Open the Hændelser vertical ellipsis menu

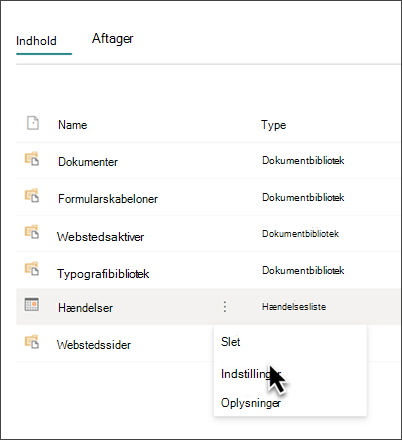(x=225, y=307)
